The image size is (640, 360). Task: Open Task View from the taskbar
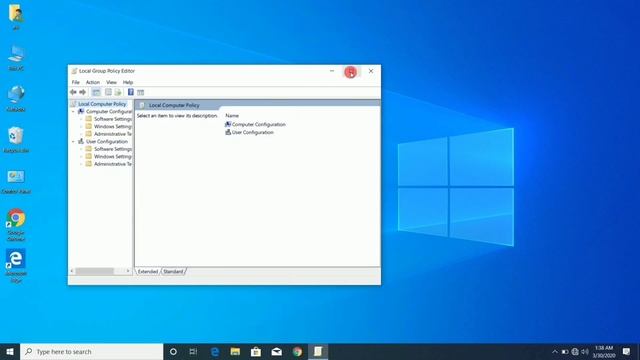[x=193, y=351]
